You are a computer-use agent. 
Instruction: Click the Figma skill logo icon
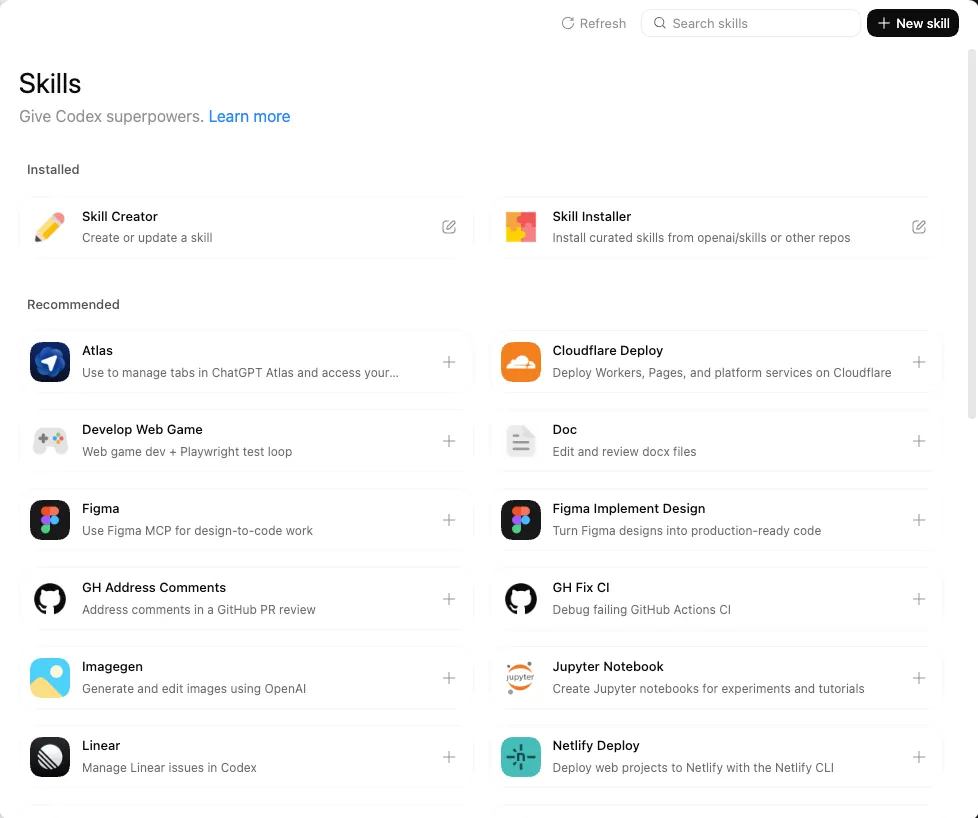click(x=50, y=520)
